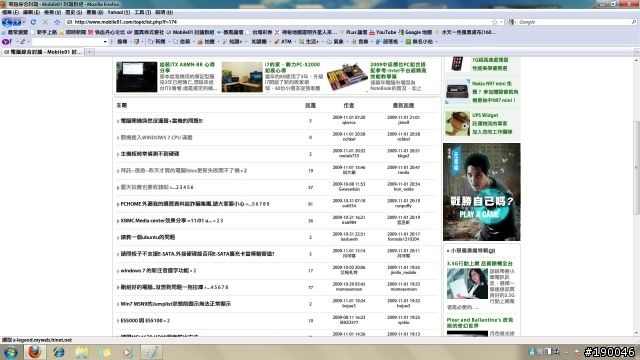Viewport: 640px width, 360px height.
Task: Click the 生活+ button on Yahoo toolbar
Action: point(309,42)
